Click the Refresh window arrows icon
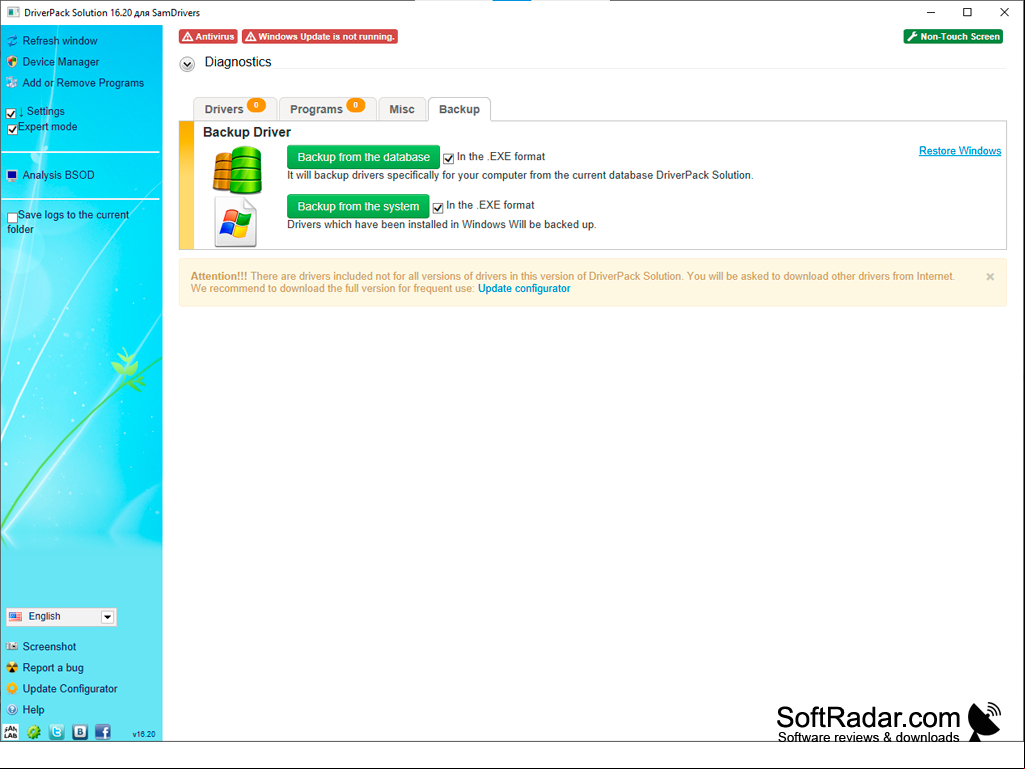 coord(12,41)
